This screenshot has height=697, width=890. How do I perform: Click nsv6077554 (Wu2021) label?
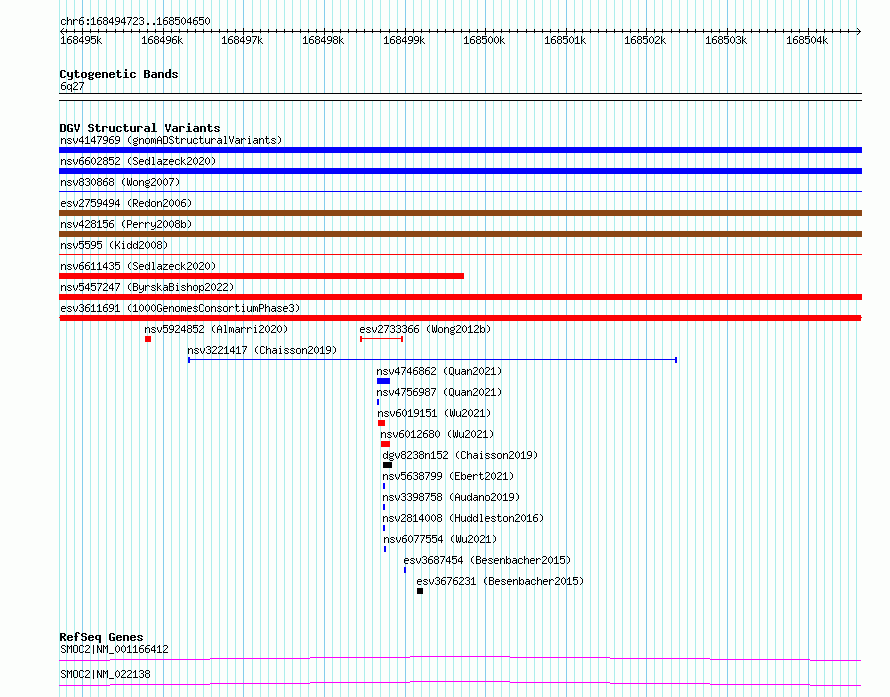(x=440, y=539)
